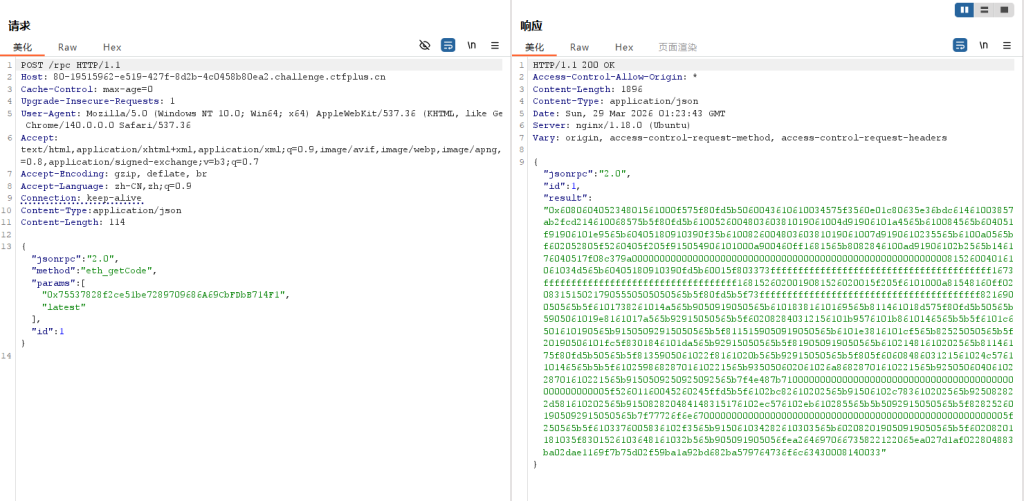
Task: Switch request view to Raw tab
Action: (x=67, y=47)
